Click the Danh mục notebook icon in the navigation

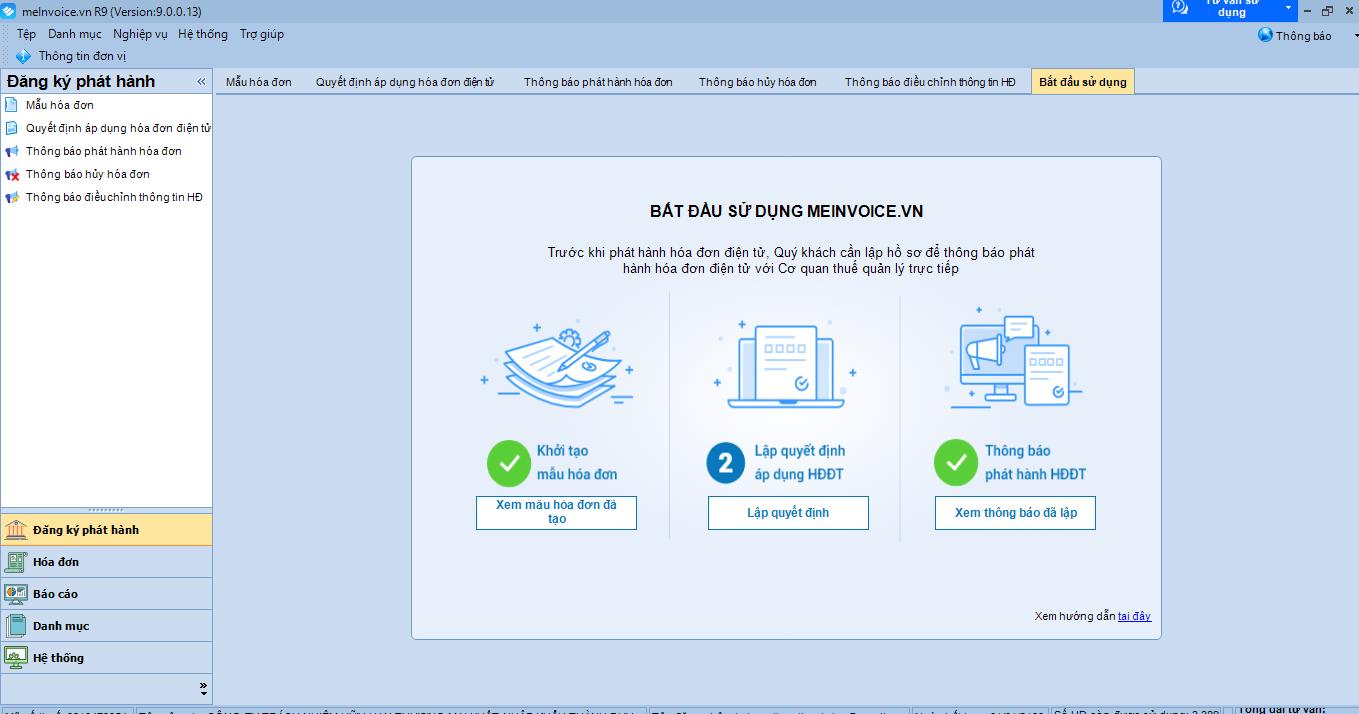(x=16, y=626)
